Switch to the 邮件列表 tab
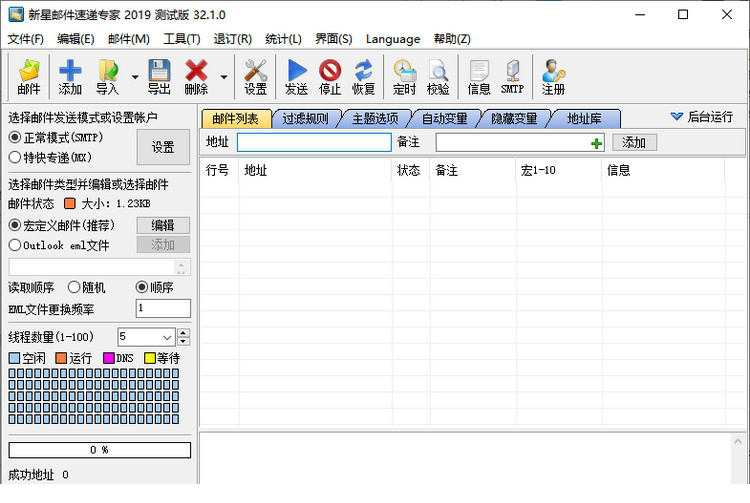750x503 pixels. point(236,119)
